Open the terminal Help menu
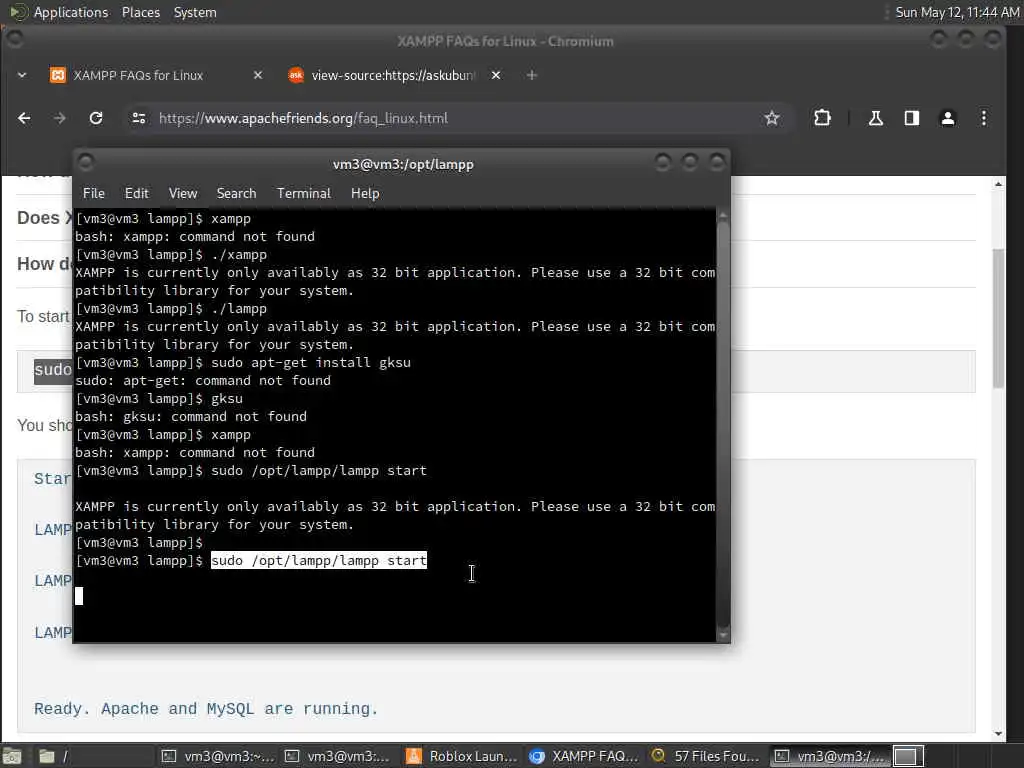This screenshot has width=1024, height=768. (x=365, y=193)
